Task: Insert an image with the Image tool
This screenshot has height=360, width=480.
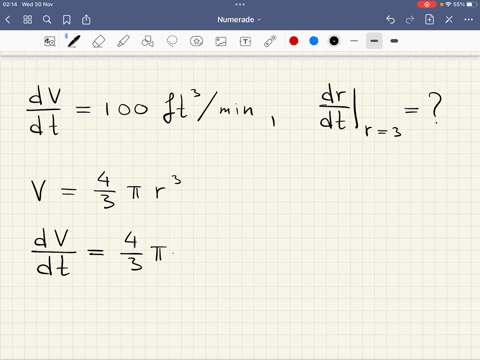Action: click(x=221, y=41)
